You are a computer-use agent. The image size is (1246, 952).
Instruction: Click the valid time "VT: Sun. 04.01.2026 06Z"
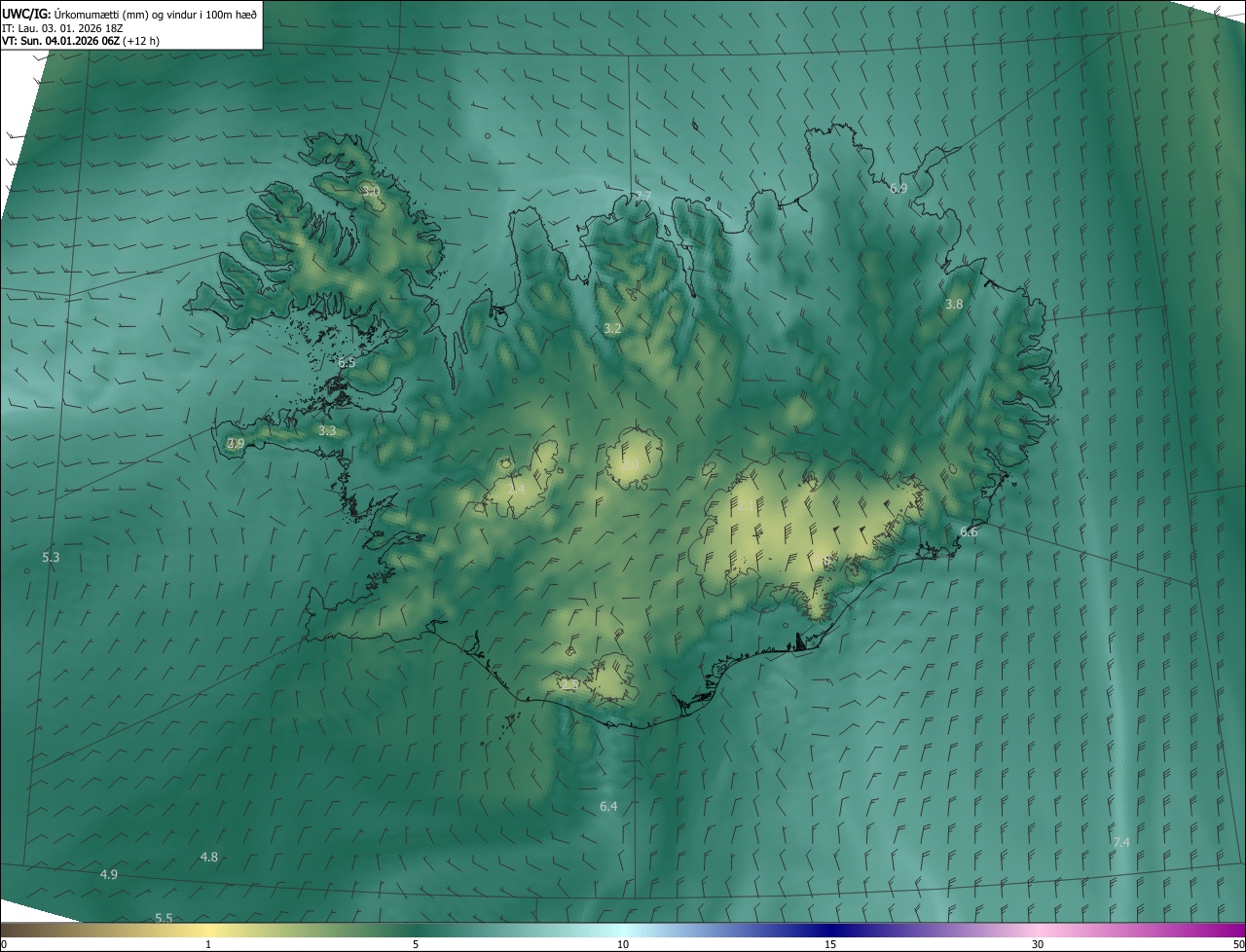click(x=62, y=40)
